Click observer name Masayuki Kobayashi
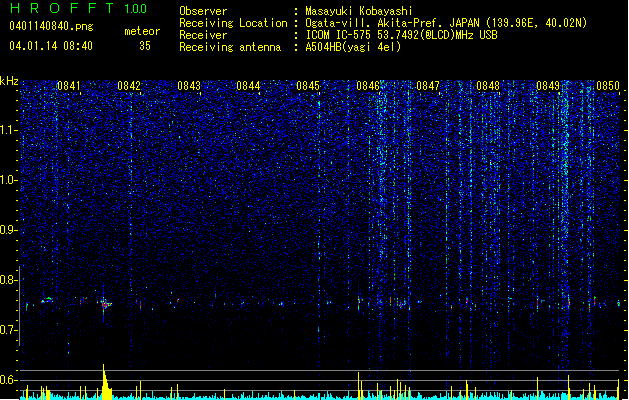Image resolution: width=629 pixels, height=400 pixels. tap(359, 11)
